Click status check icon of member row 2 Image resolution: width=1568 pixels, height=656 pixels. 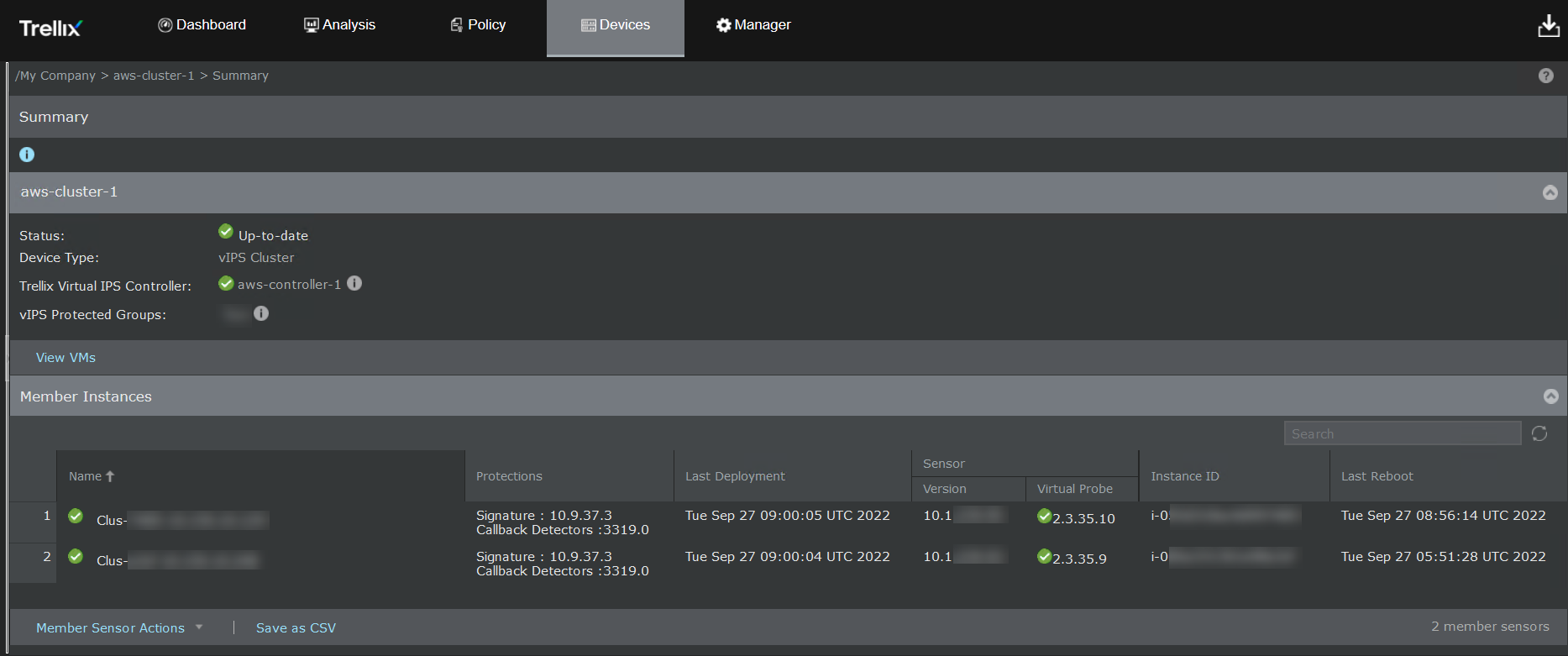[x=76, y=556]
